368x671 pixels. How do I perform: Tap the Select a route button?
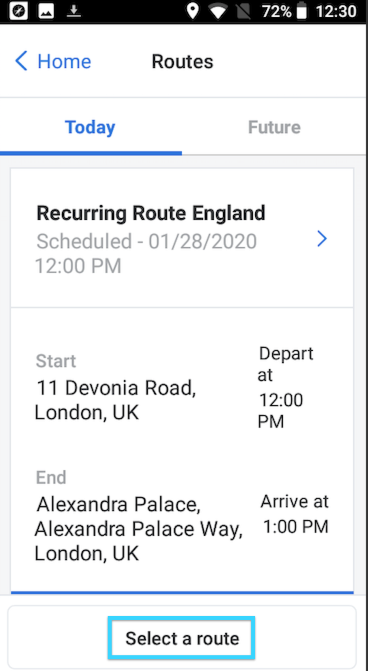(x=182, y=638)
